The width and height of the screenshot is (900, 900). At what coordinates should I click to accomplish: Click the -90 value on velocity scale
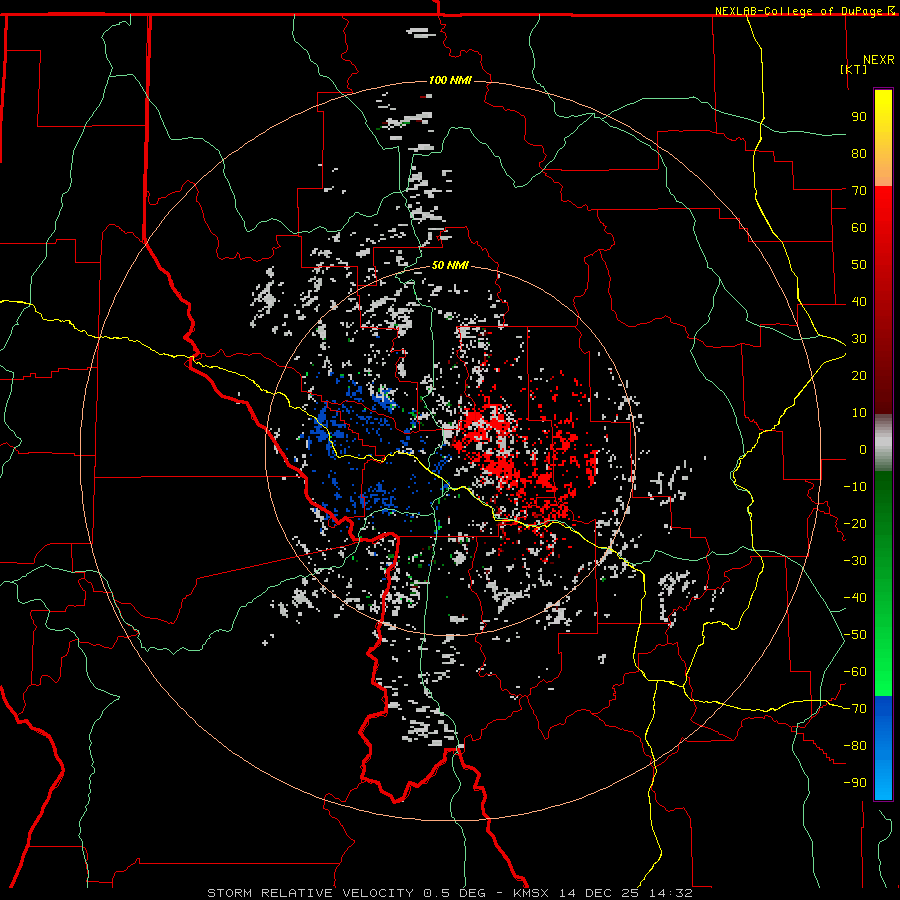(855, 783)
